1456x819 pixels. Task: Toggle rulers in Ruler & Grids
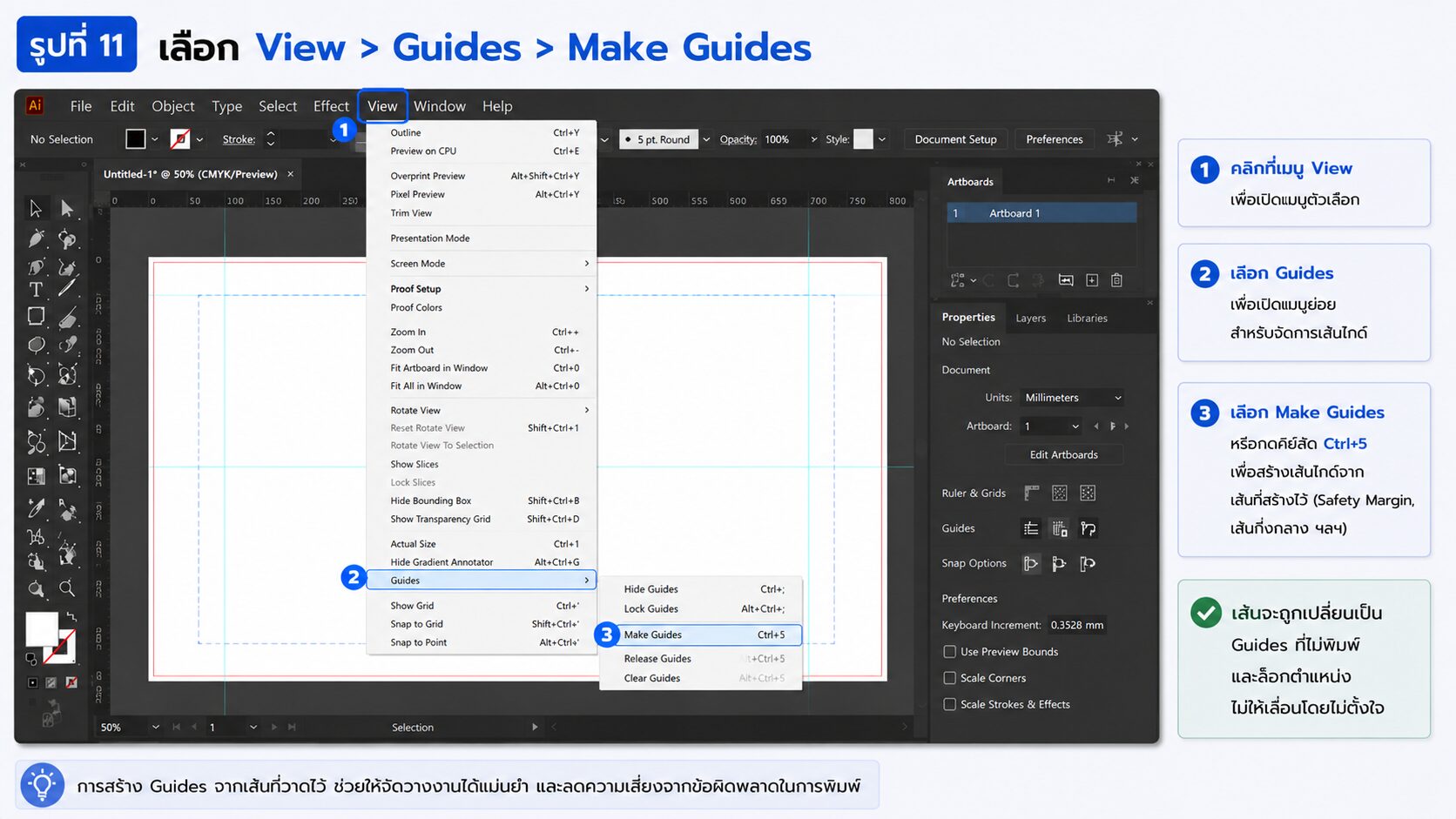click(x=1032, y=493)
